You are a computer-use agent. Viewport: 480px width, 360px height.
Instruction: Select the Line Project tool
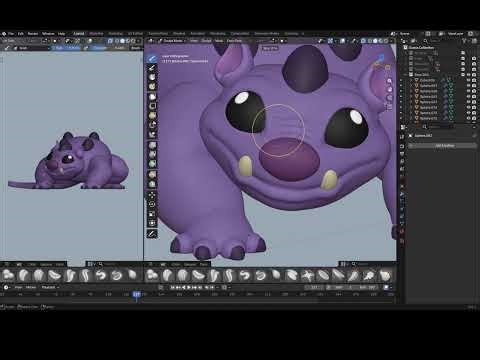click(x=152, y=134)
